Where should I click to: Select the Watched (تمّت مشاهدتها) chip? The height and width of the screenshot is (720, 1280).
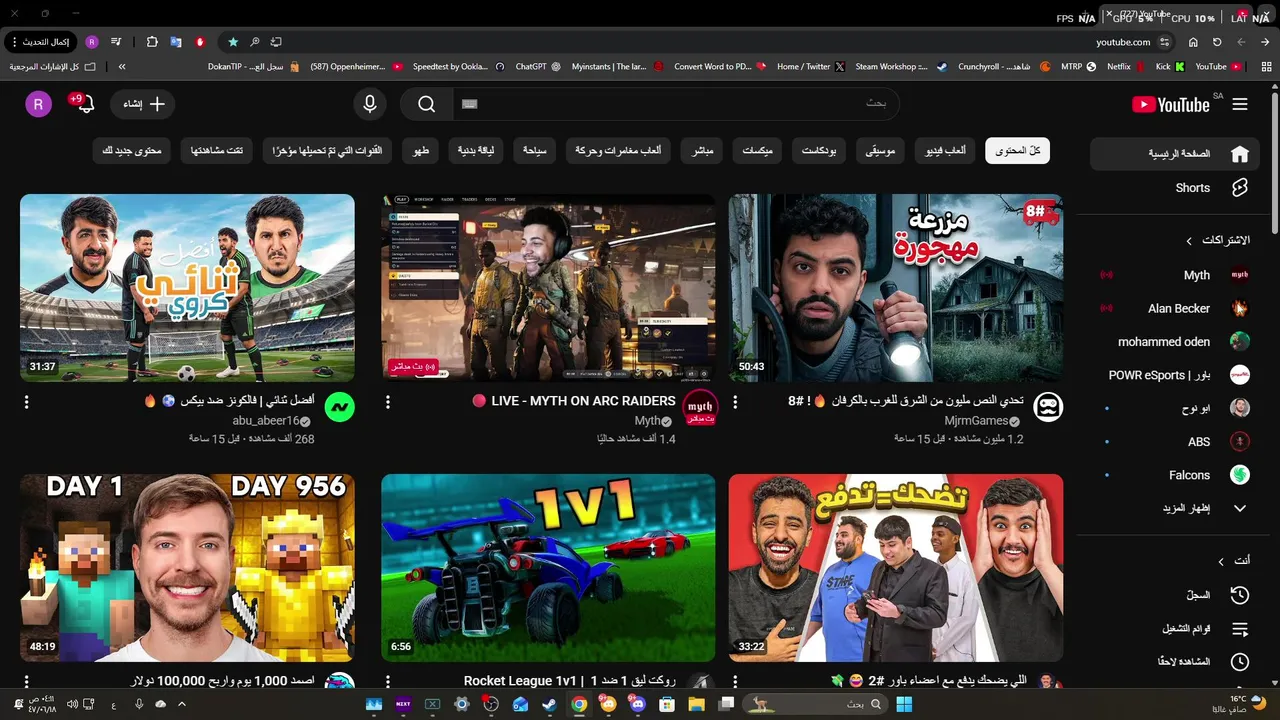click(217, 151)
